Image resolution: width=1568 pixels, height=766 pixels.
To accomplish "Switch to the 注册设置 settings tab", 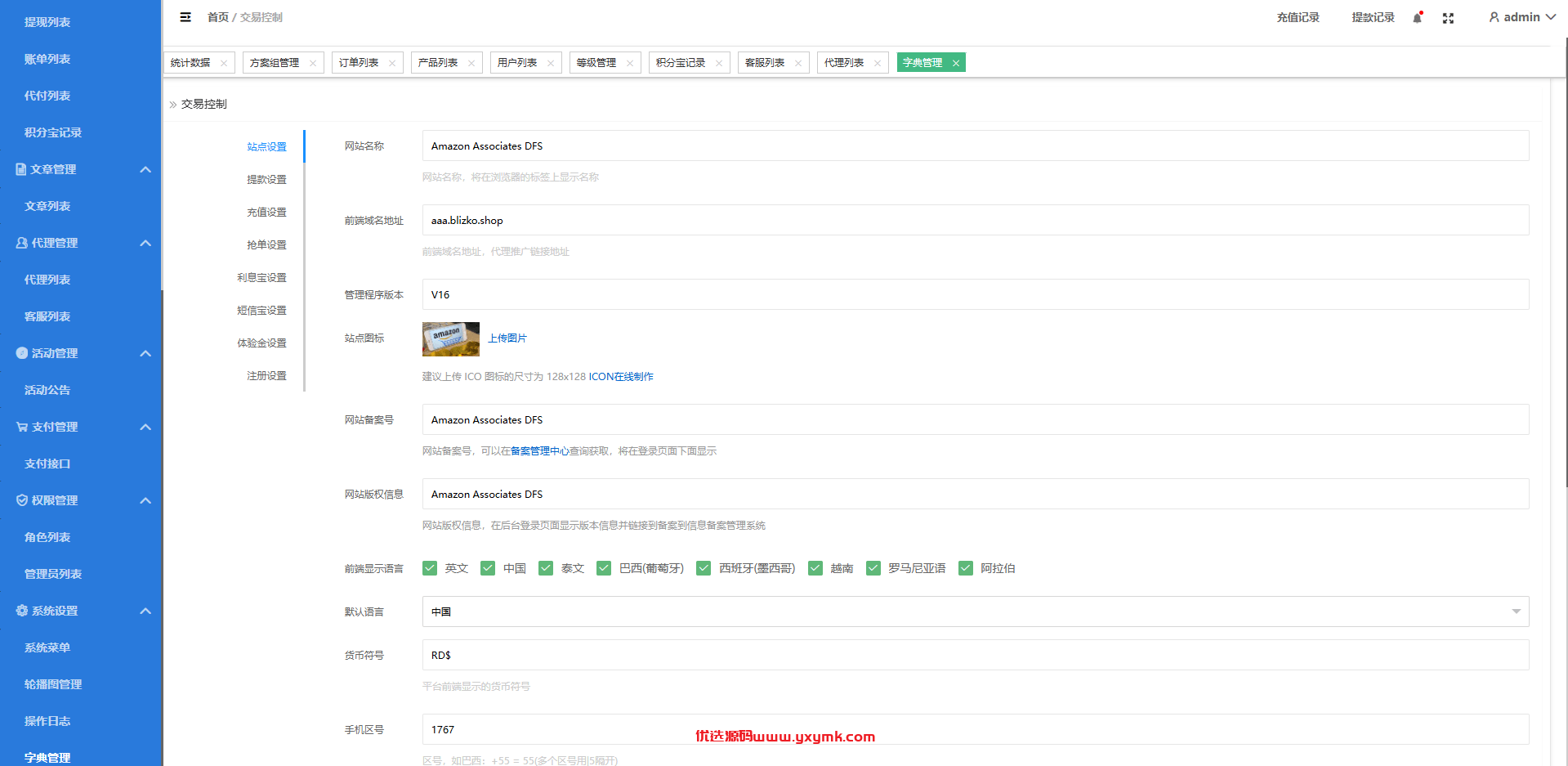I will tap(267, 376).
